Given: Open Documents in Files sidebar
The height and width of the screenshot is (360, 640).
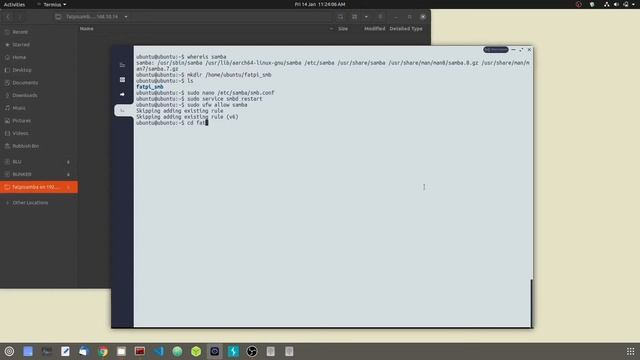Looking at the screenshot, I should point(39,82).
